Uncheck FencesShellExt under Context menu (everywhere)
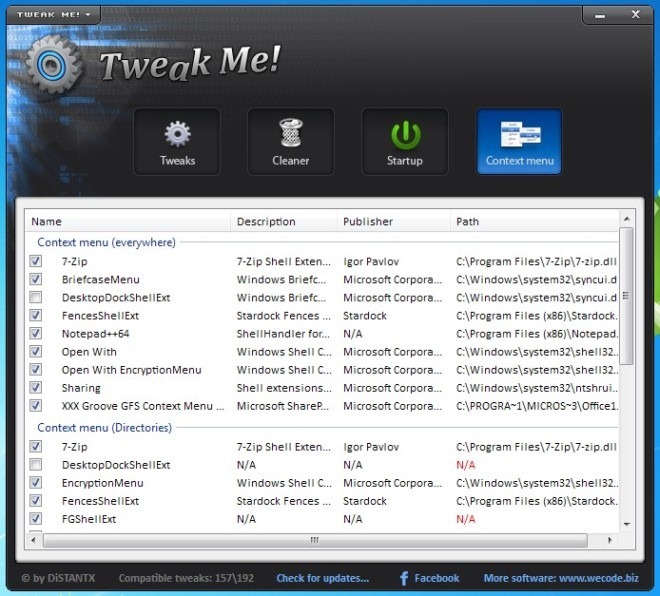 click(36, 315)
